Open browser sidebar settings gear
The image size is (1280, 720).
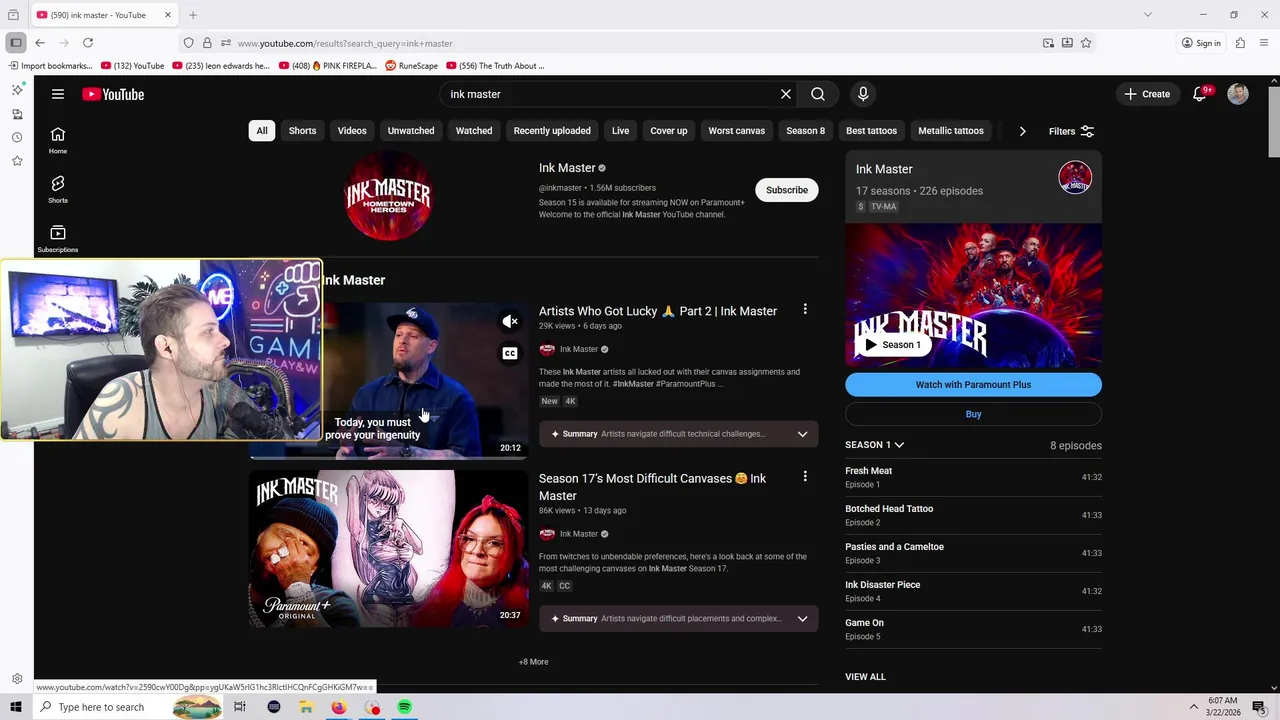17,679
